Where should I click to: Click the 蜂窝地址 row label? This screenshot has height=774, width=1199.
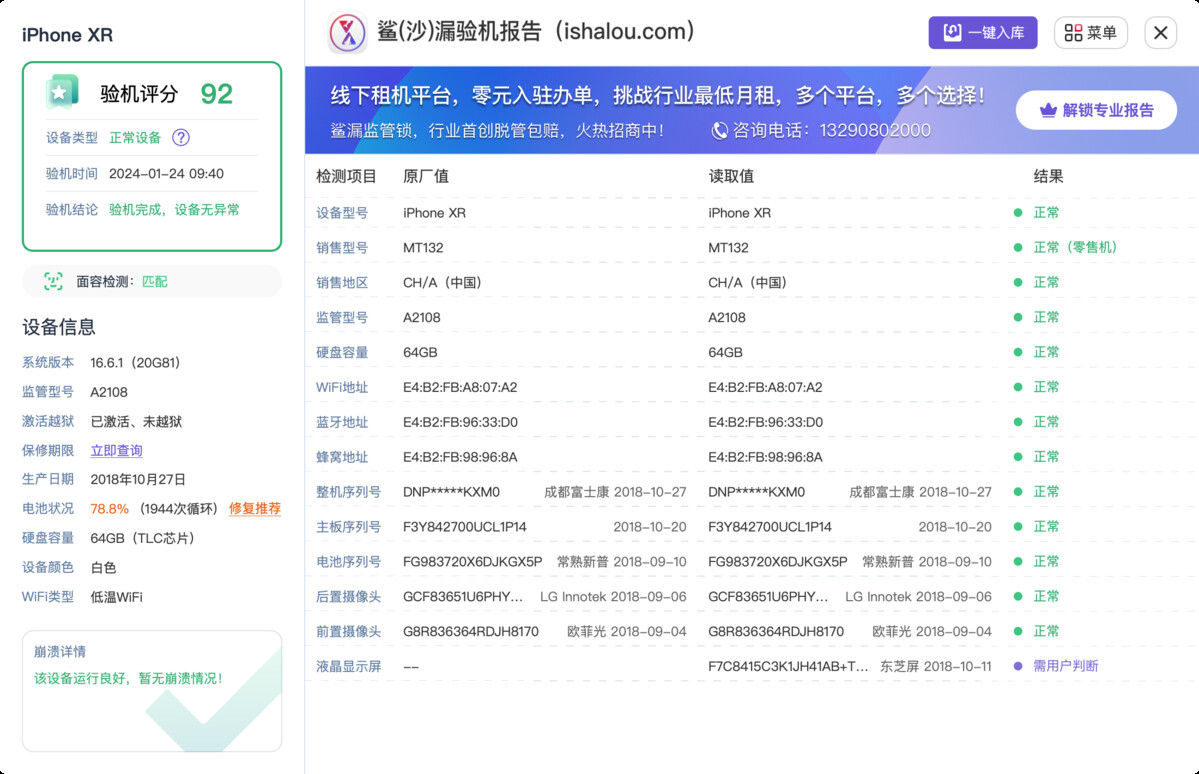click(x=342, y=457)
